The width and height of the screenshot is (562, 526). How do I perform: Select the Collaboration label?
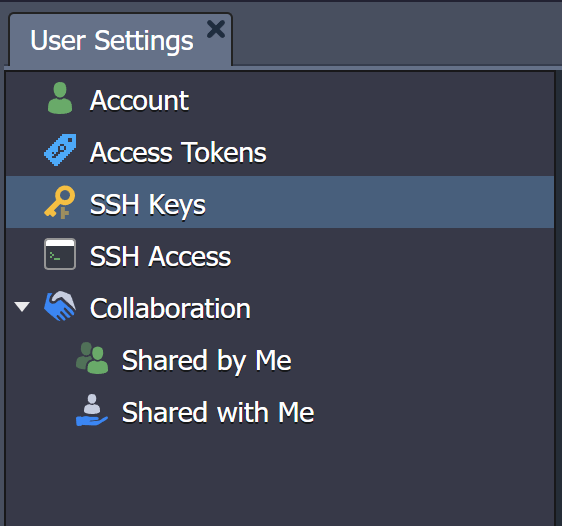[170, 309]
